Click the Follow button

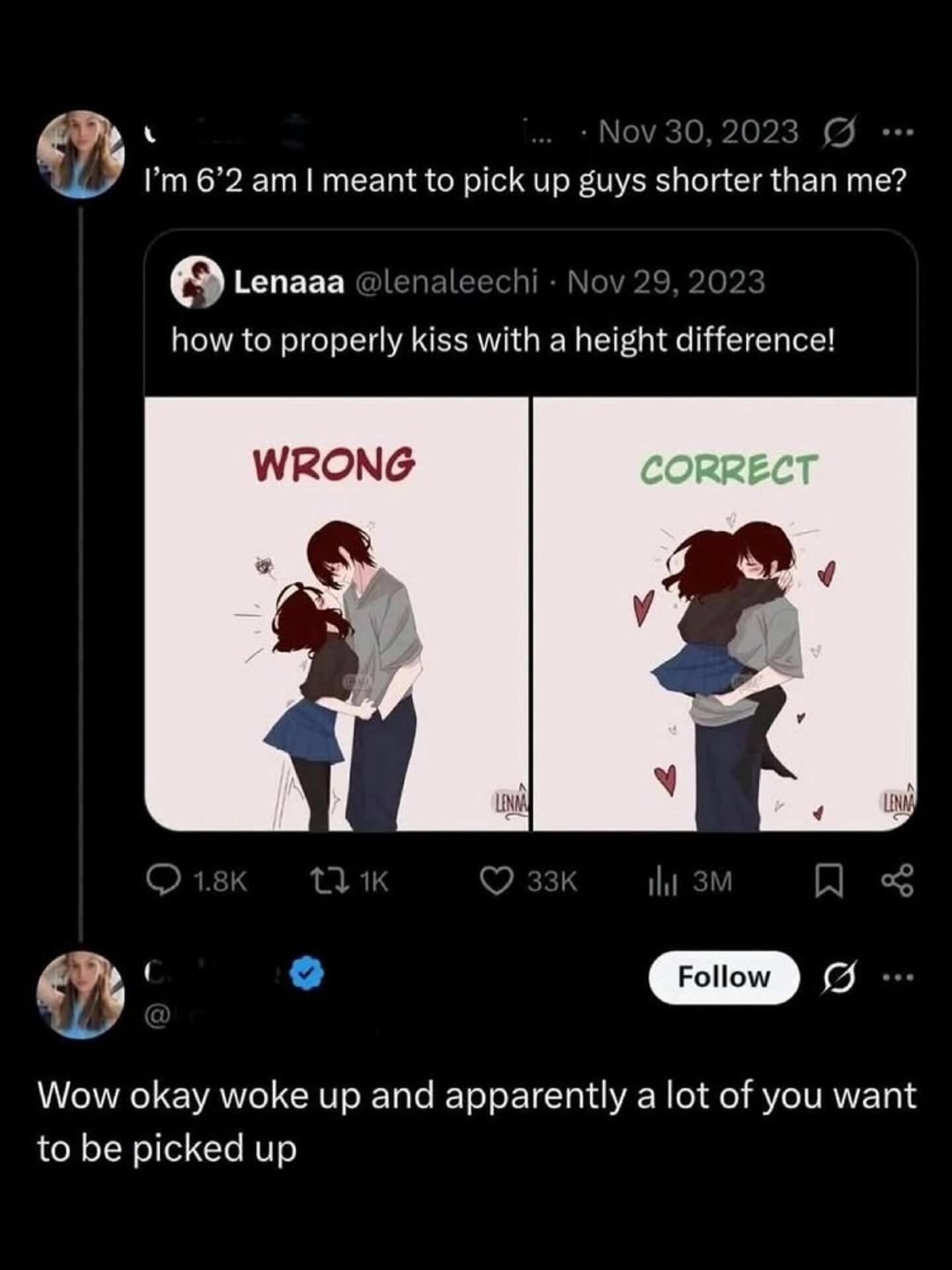[x=724, y=977]
